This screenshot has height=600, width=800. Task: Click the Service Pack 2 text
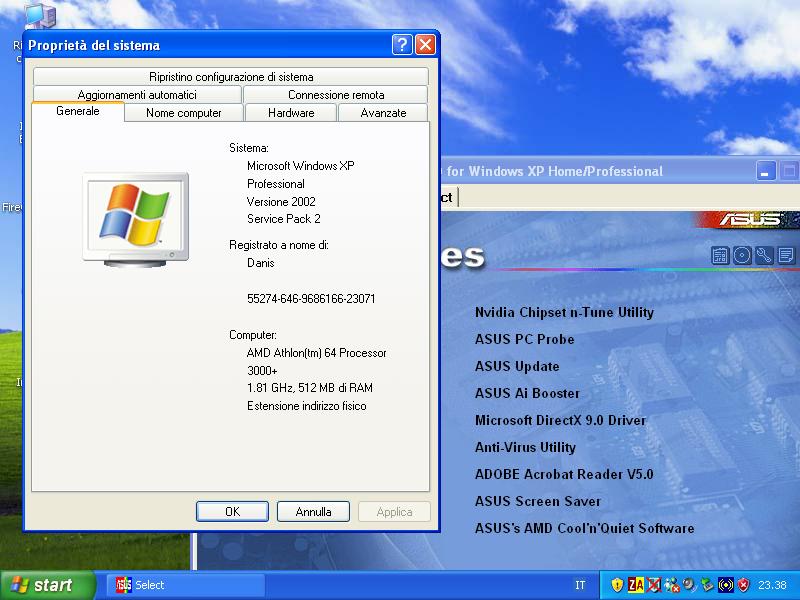point(284,219)
